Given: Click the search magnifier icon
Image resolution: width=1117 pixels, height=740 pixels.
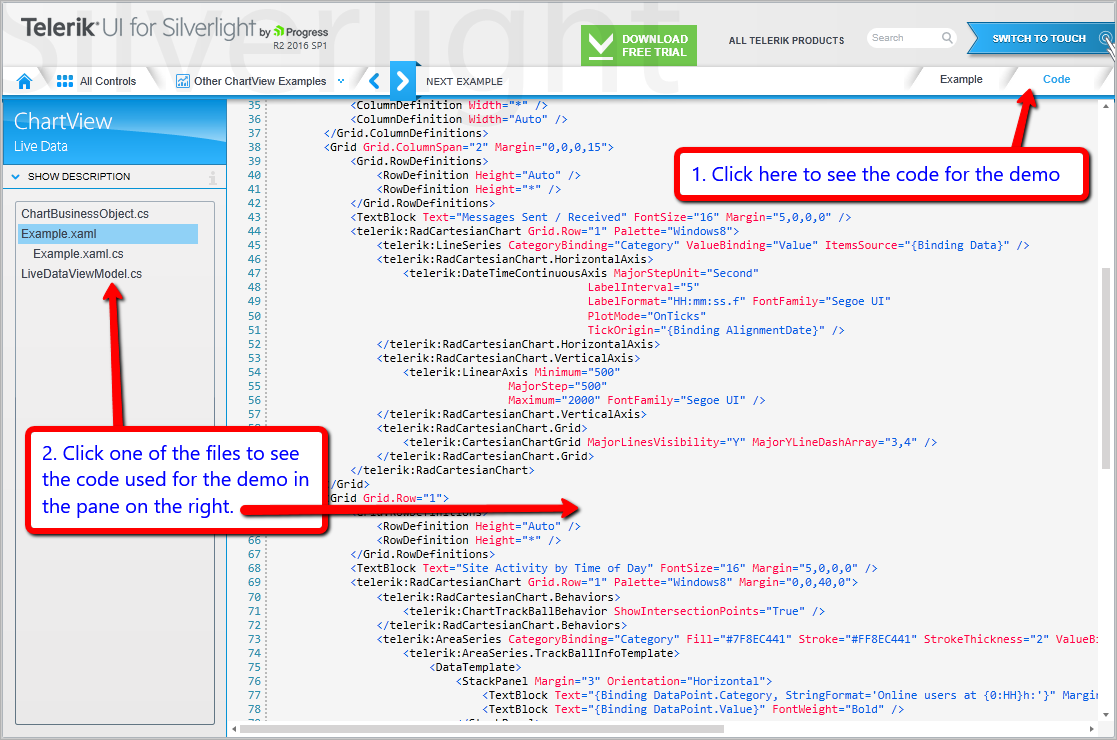Looking at the screenshot, I should pyautogui.click(x=947, y=38).
